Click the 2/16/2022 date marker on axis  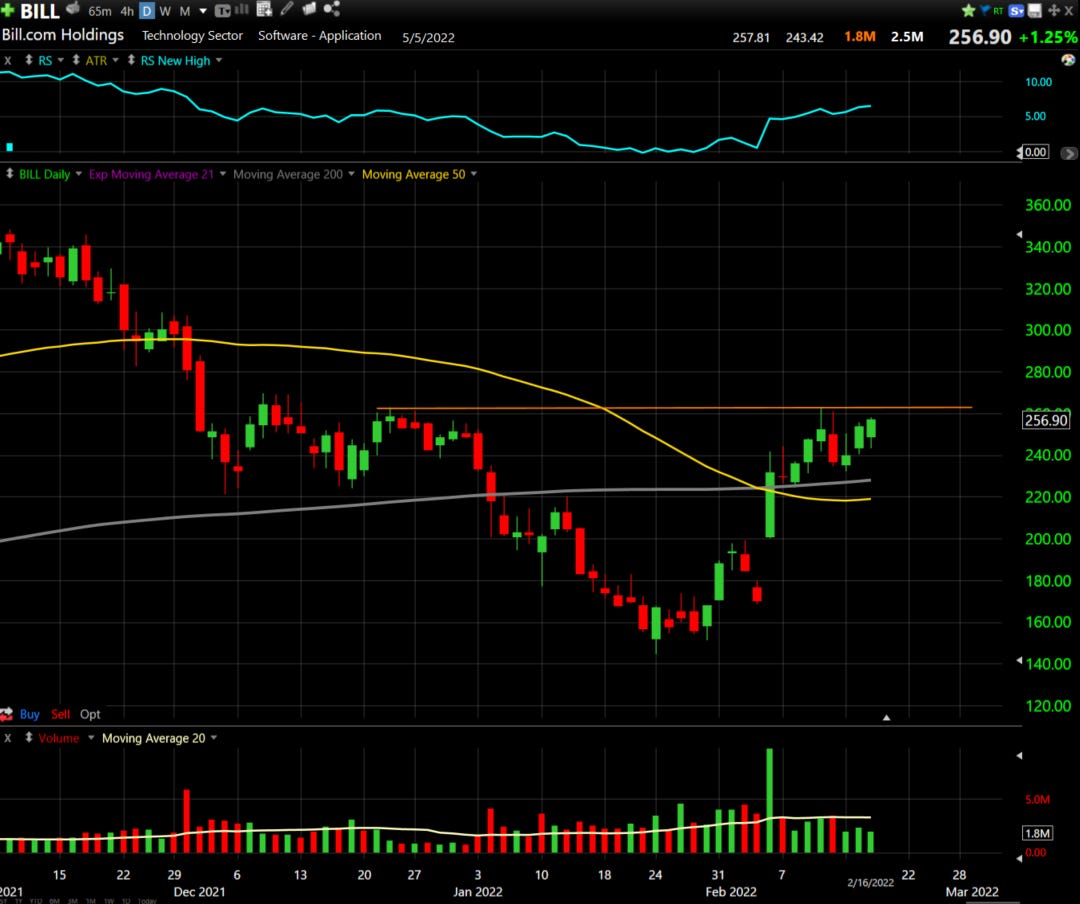[x=871, y=883]
